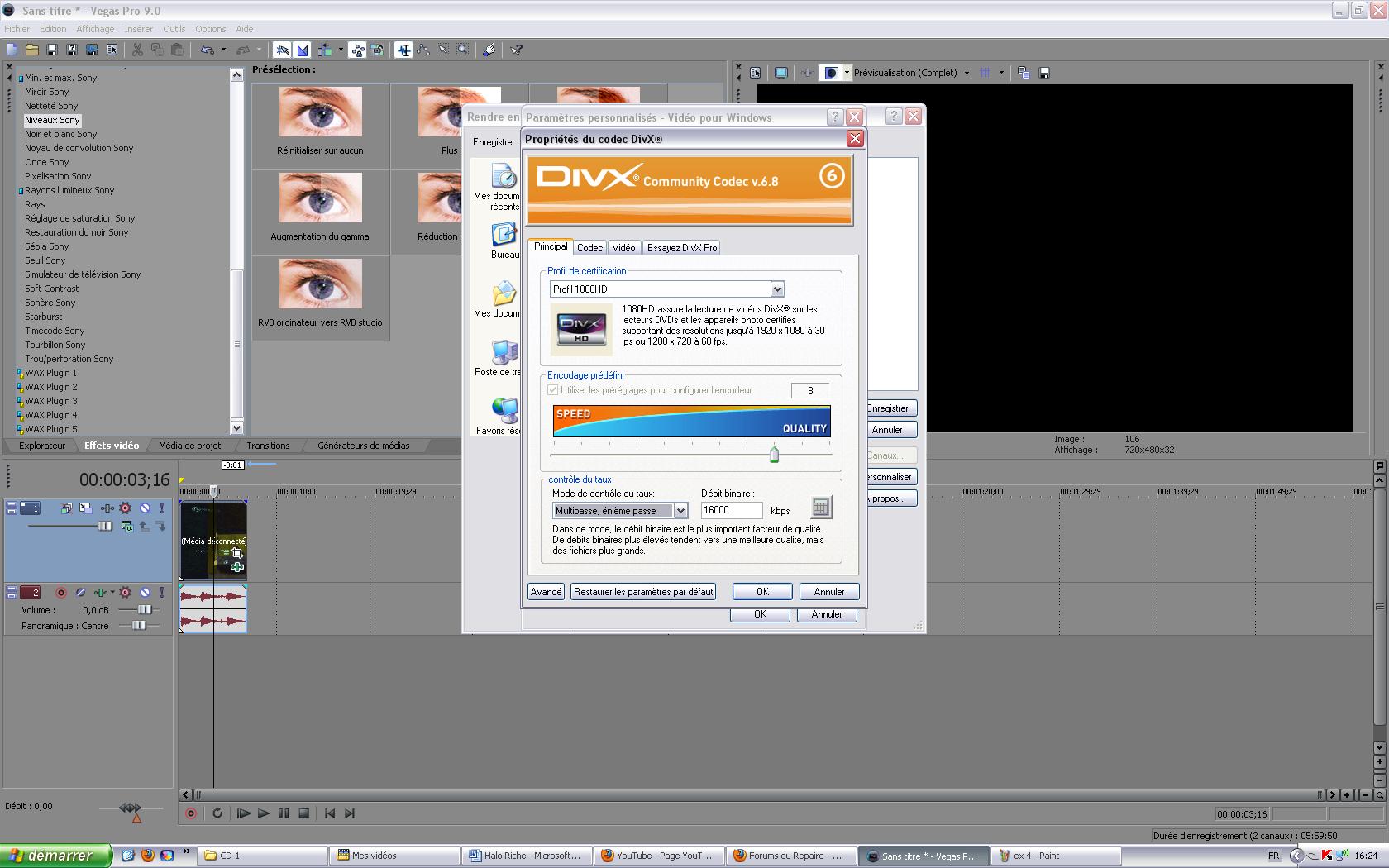Click the cut scissors icon
The image size is (1389, 868).
pos(137,50)
